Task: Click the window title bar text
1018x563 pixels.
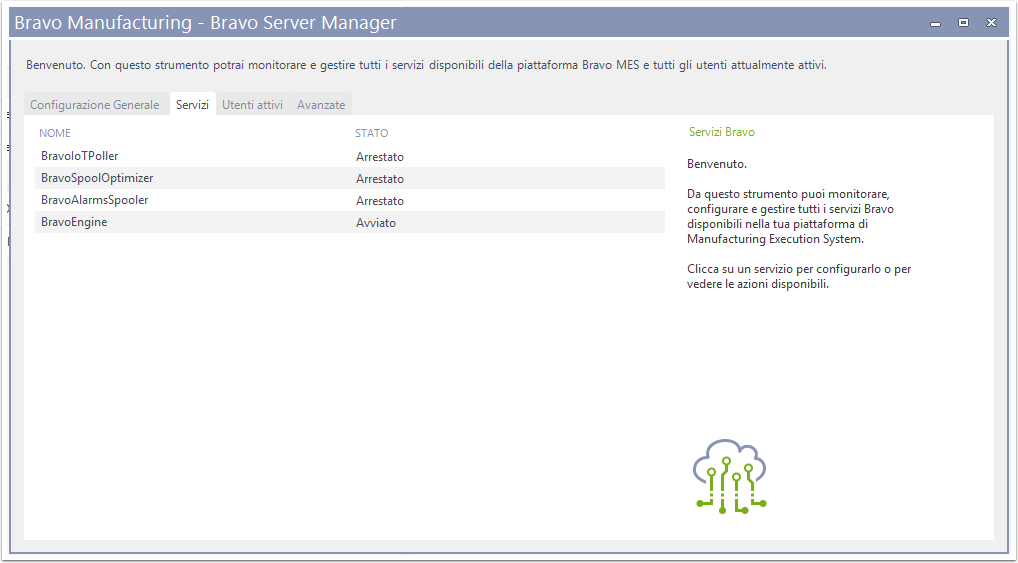Action: (205, 23)
